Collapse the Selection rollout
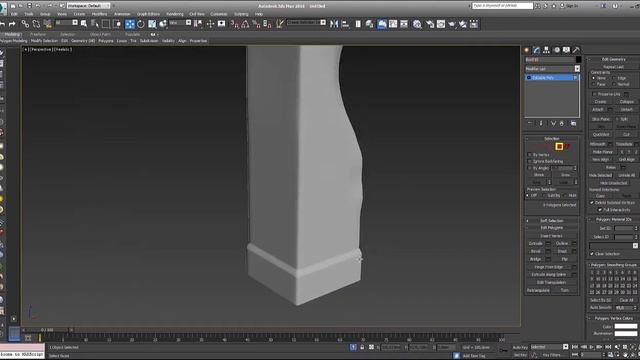640x360 pixels. point(552,139)
